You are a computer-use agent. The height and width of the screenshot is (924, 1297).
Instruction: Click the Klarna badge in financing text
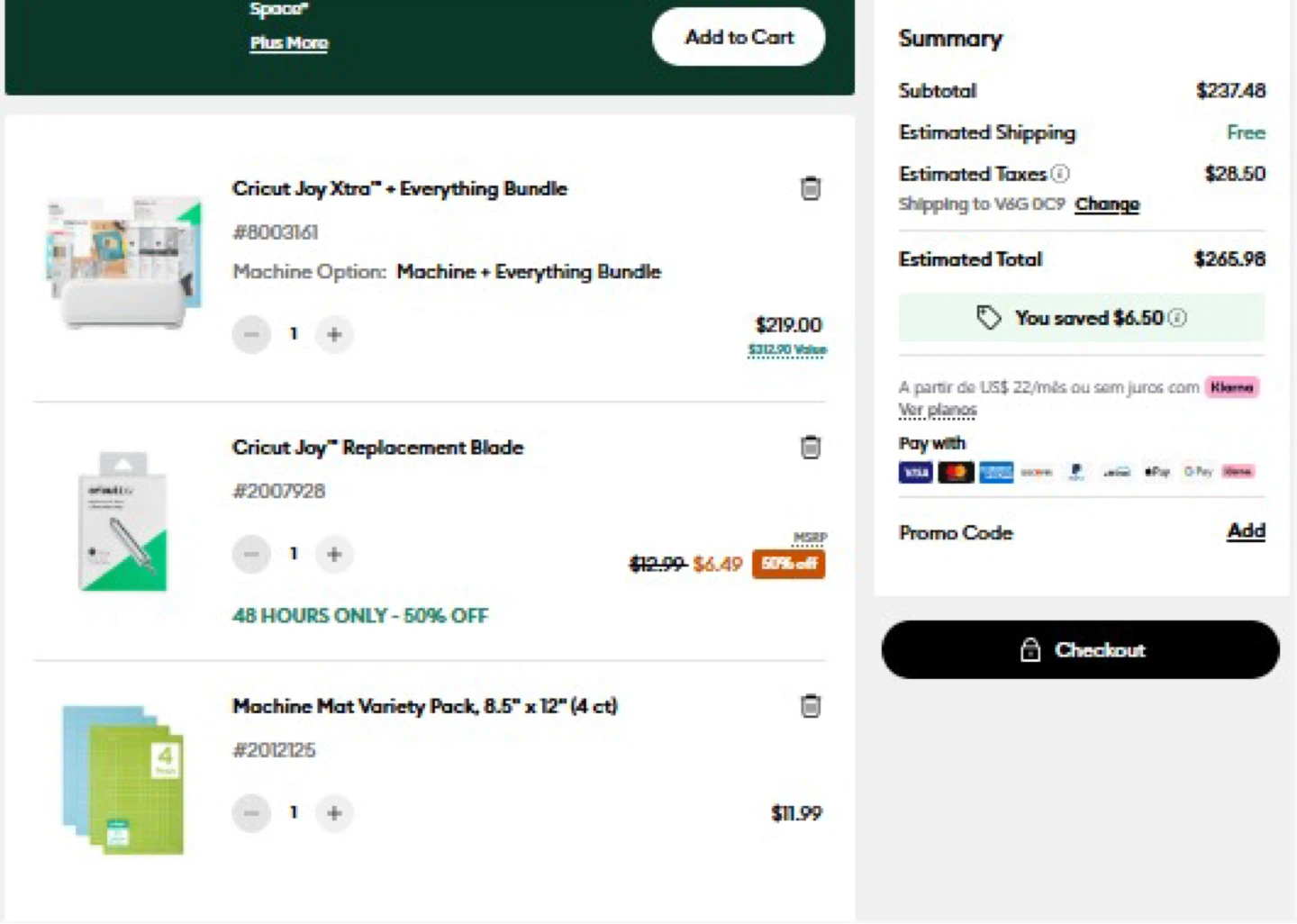1231,387
